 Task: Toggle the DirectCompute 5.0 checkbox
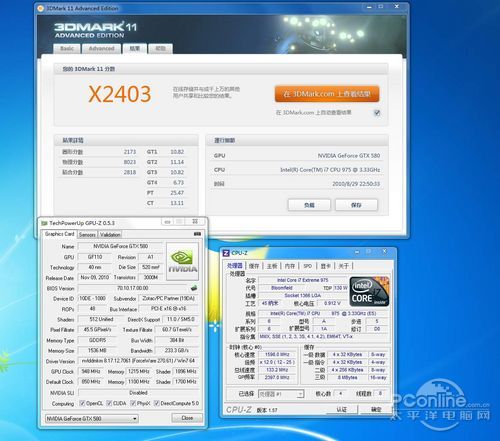pos(156,403)
